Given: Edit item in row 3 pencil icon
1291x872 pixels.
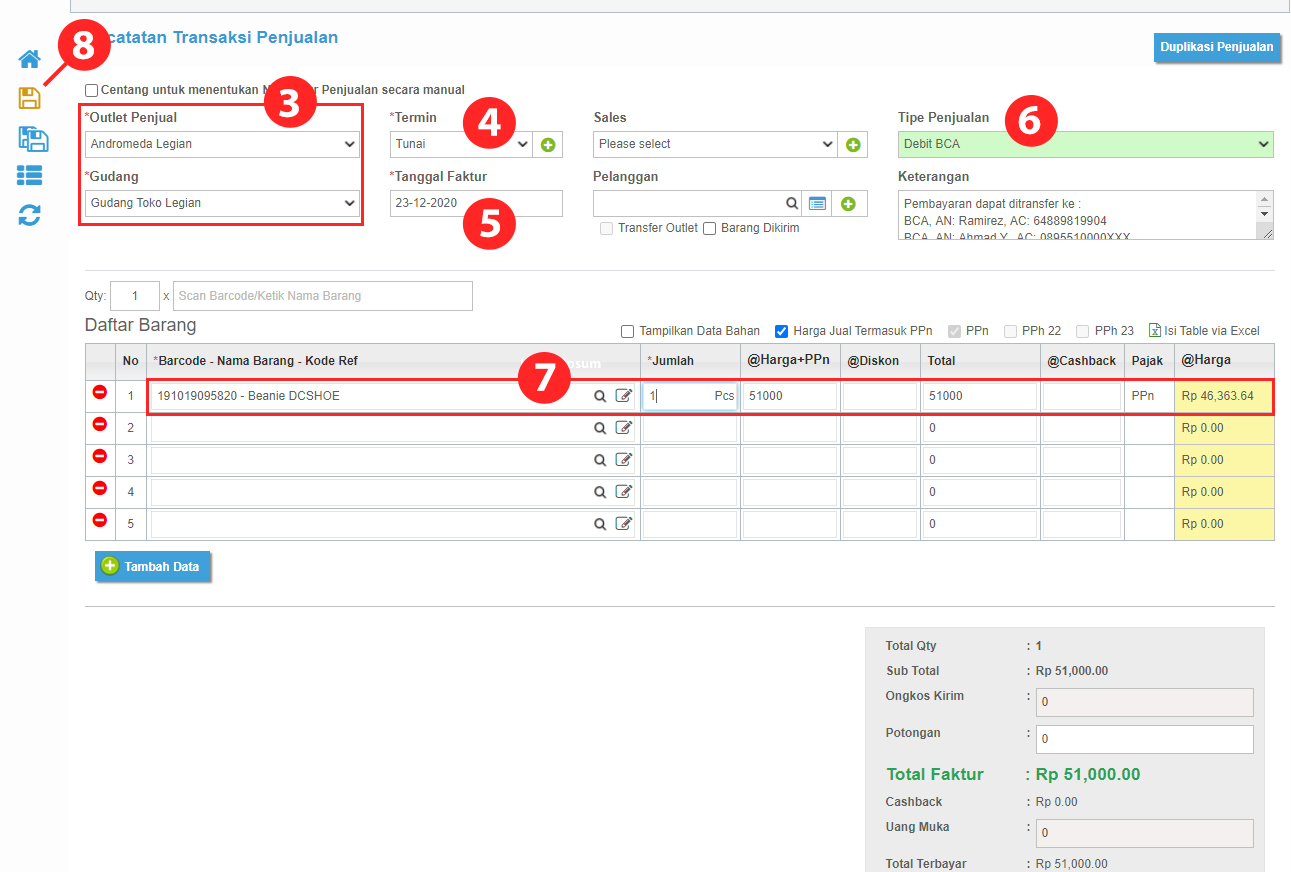Looking at the screenshot, I should 624,460.
